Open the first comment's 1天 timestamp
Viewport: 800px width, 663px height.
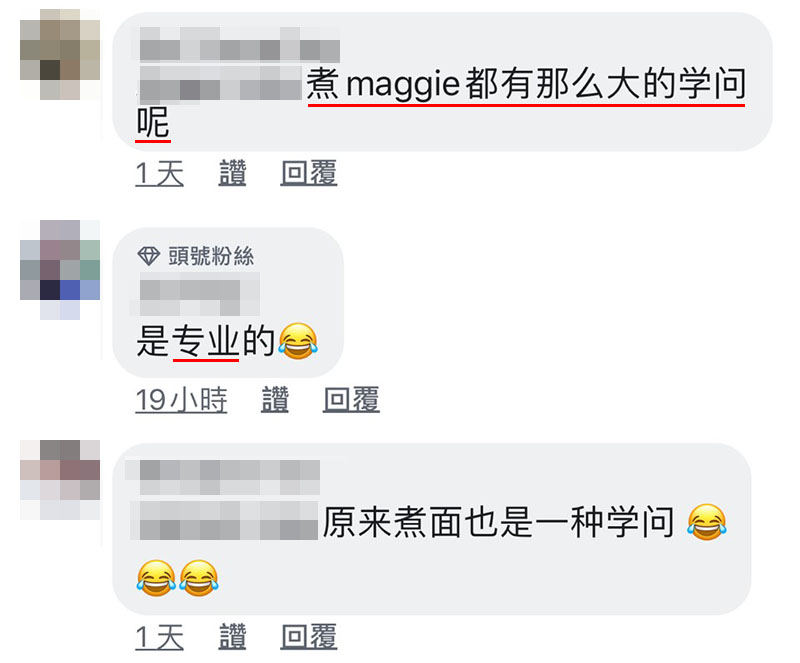pos(159,174)
